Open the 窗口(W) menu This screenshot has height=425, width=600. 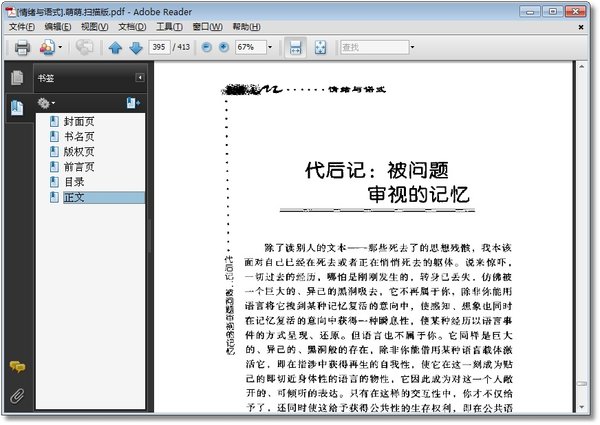207,27
